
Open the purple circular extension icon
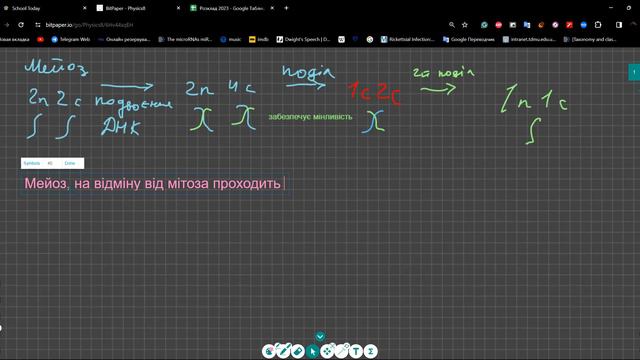click(555, 25)
